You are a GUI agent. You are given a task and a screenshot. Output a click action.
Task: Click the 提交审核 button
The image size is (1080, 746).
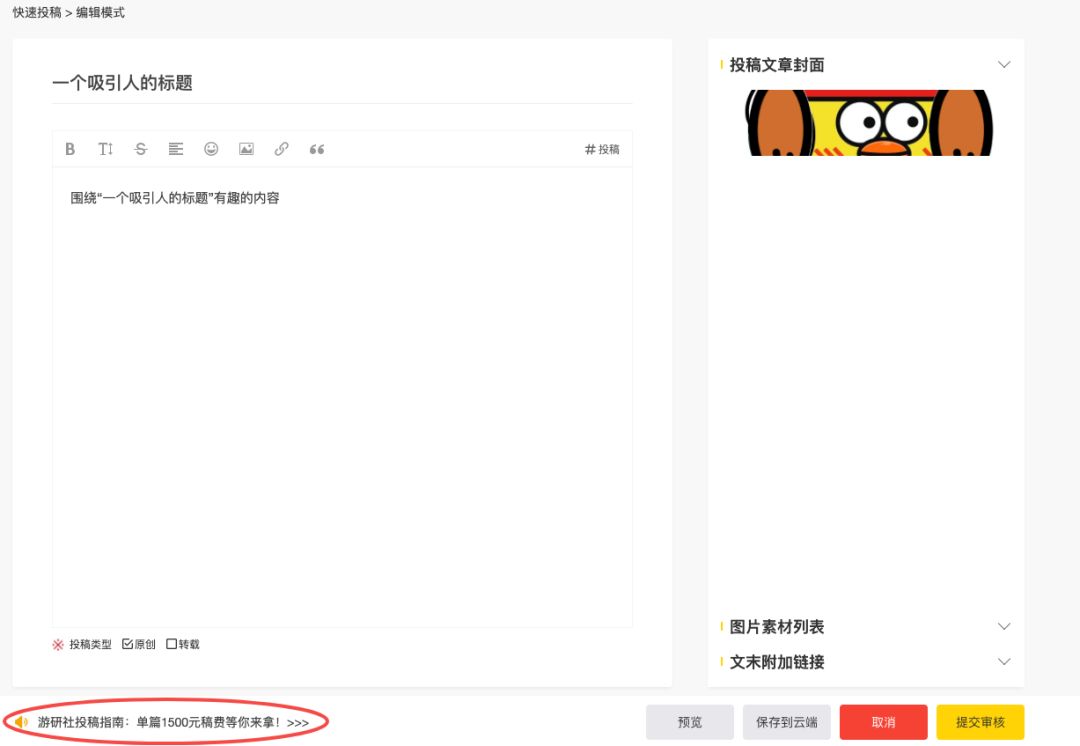coord(980,721)
